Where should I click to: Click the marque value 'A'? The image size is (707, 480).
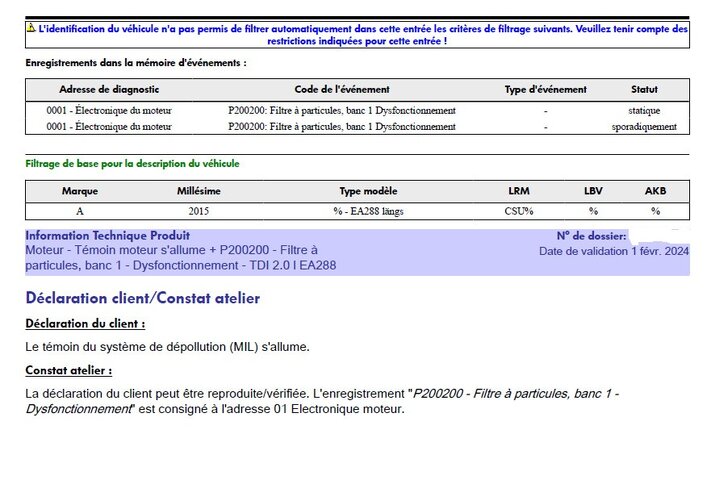80,211
